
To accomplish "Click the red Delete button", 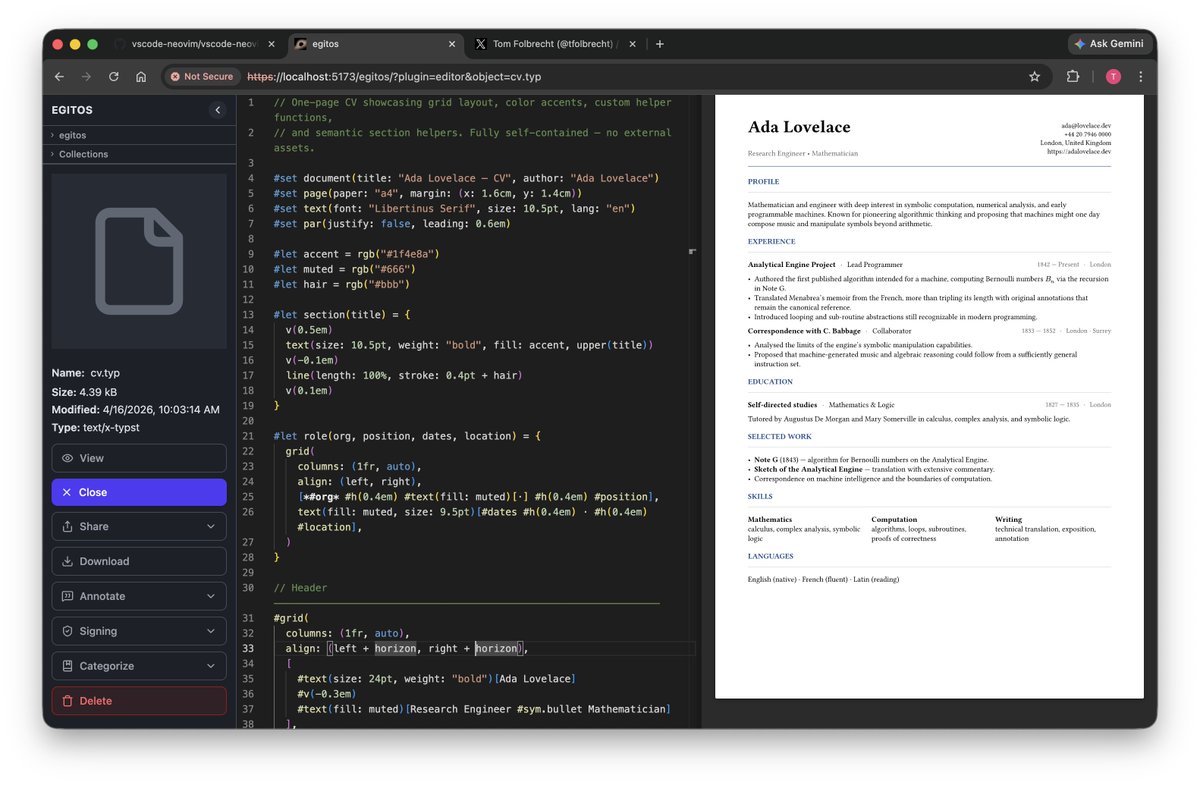I will 139,701.
